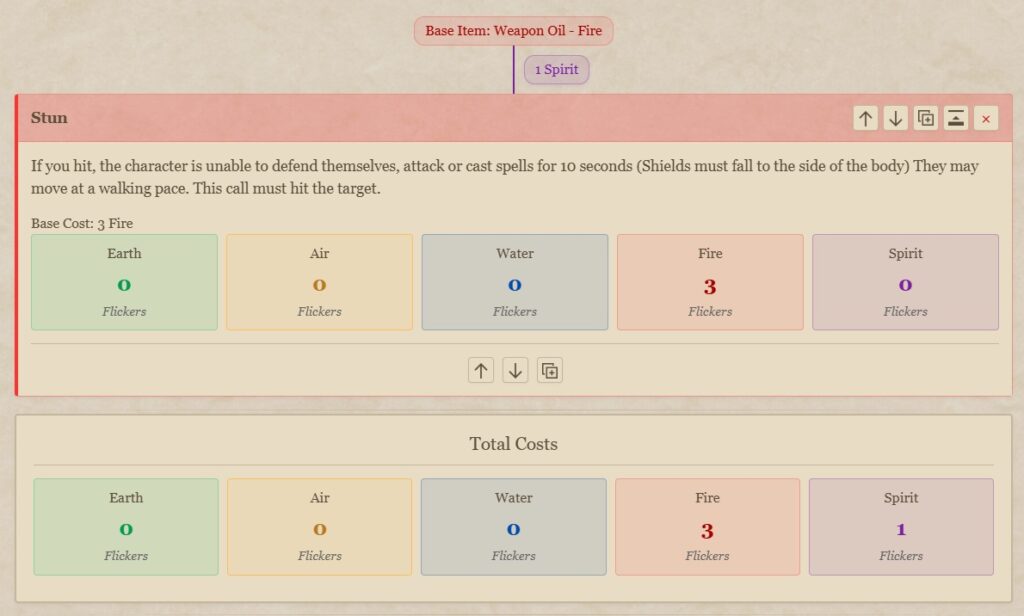
Task: Remove Stun with the red X button
Action: point(986,118)
